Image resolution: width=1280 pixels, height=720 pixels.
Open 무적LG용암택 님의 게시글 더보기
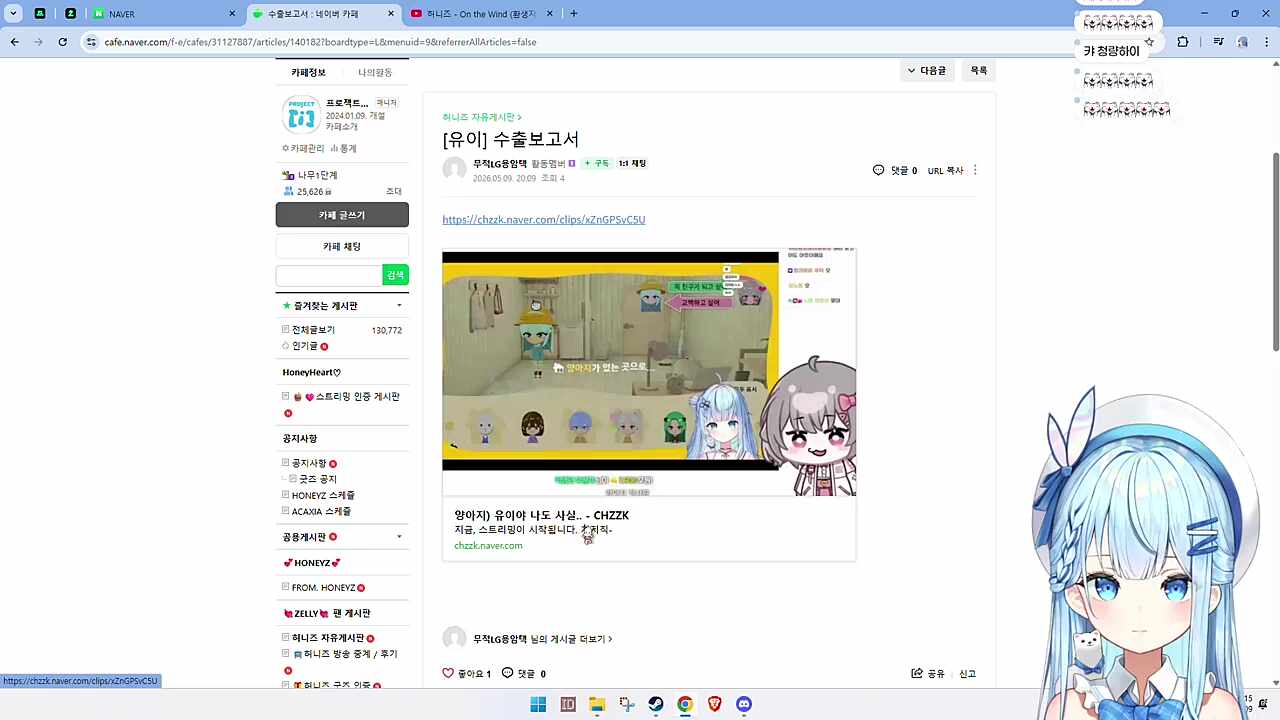point(542,639)
